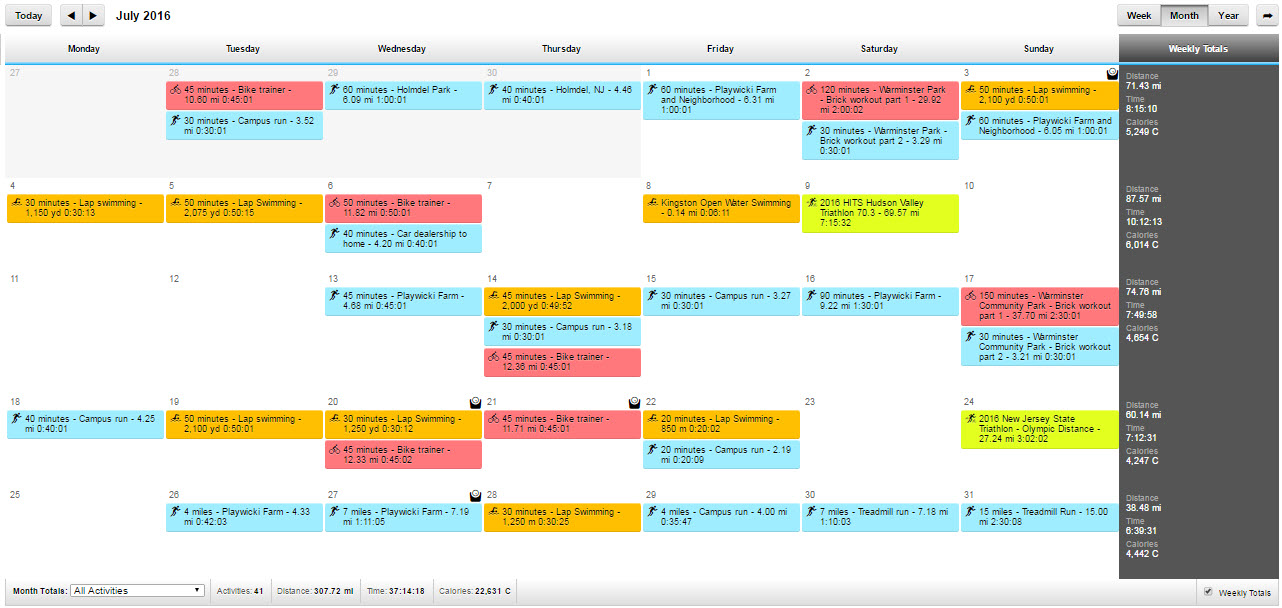Switch to Week view
Viewport: 1282px width, 608px height.
[x=1139, y=16]
